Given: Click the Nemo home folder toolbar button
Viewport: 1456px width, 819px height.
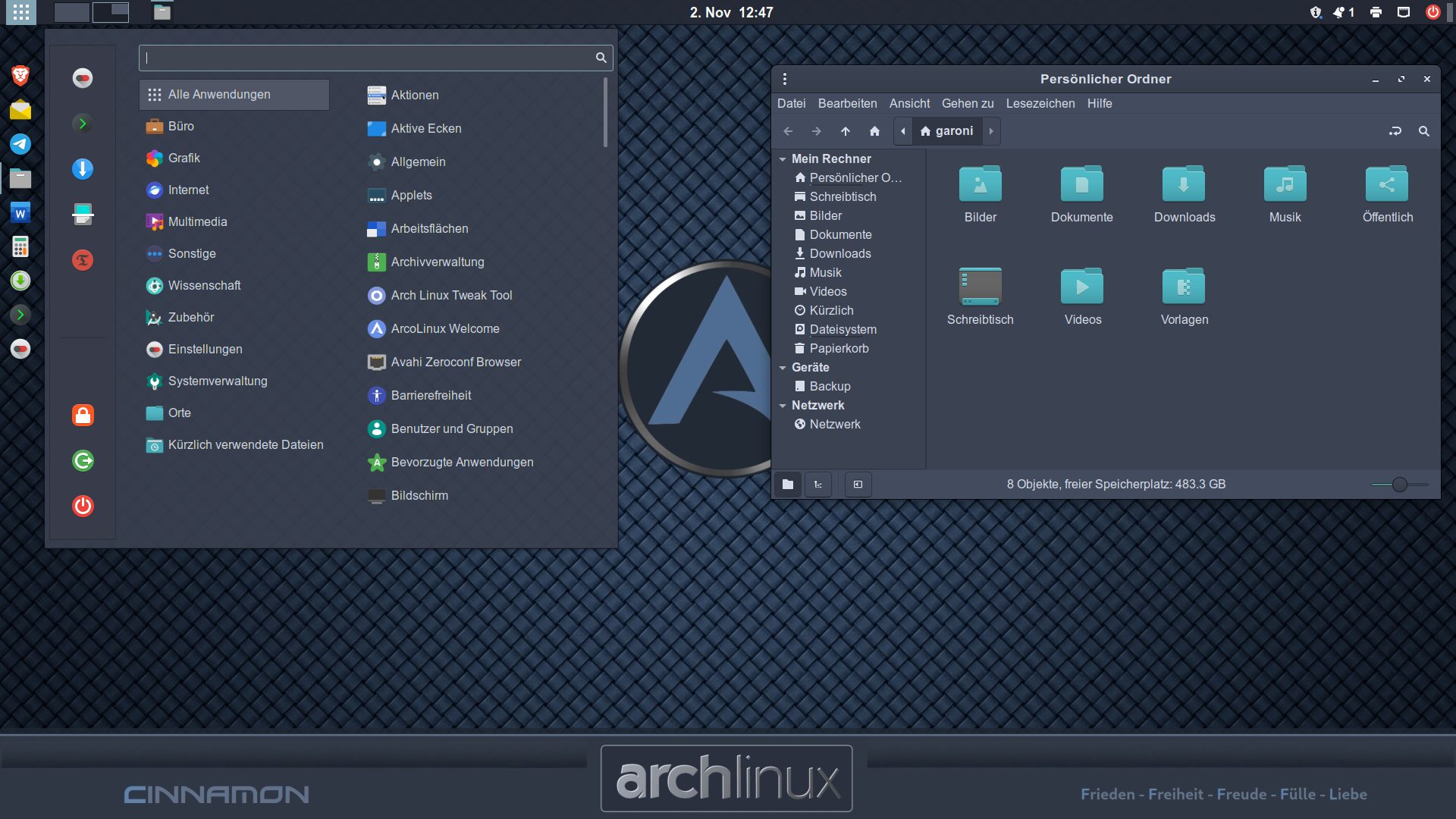Looking at the screenshot, I should 874,131.
